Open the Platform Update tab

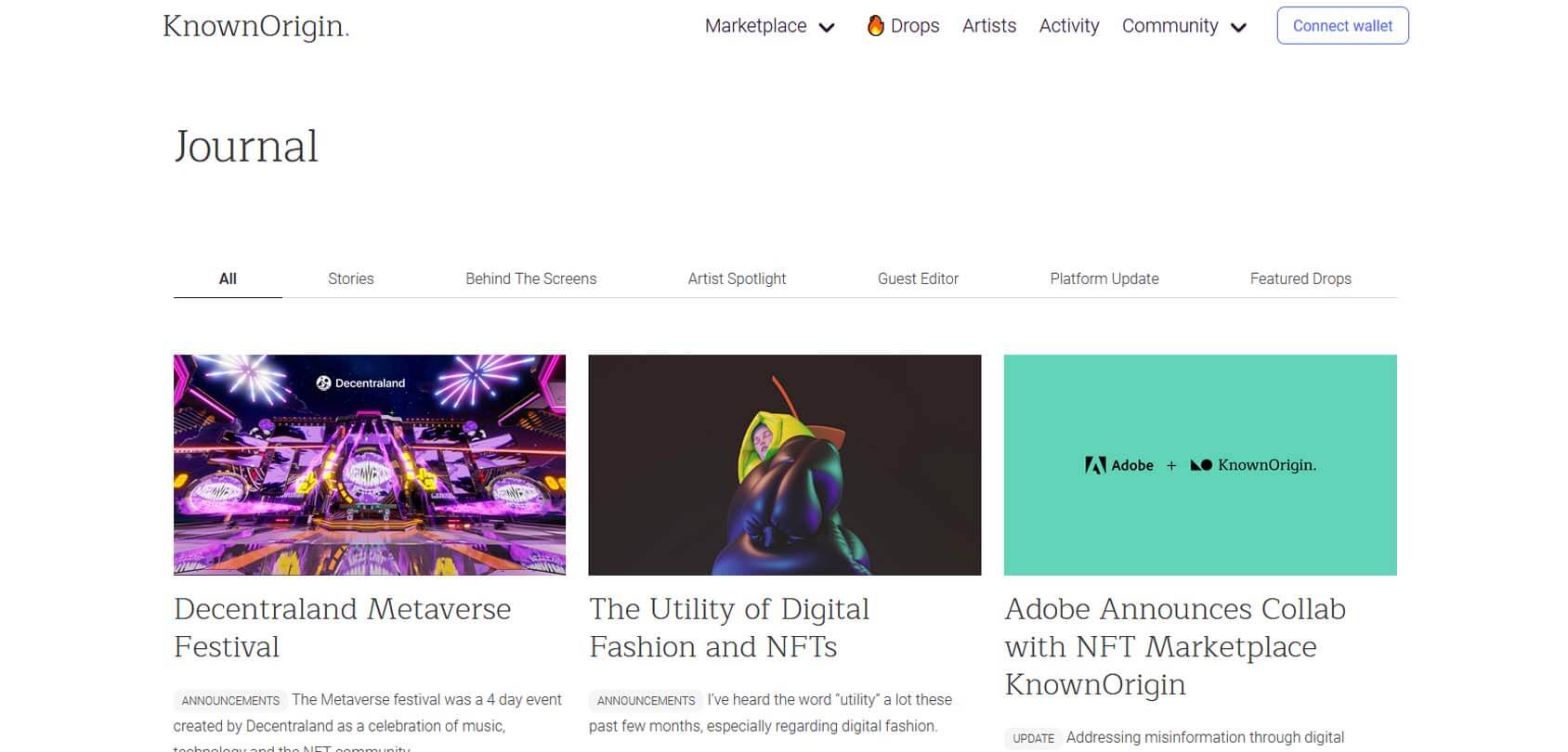tap(1104, 279)
